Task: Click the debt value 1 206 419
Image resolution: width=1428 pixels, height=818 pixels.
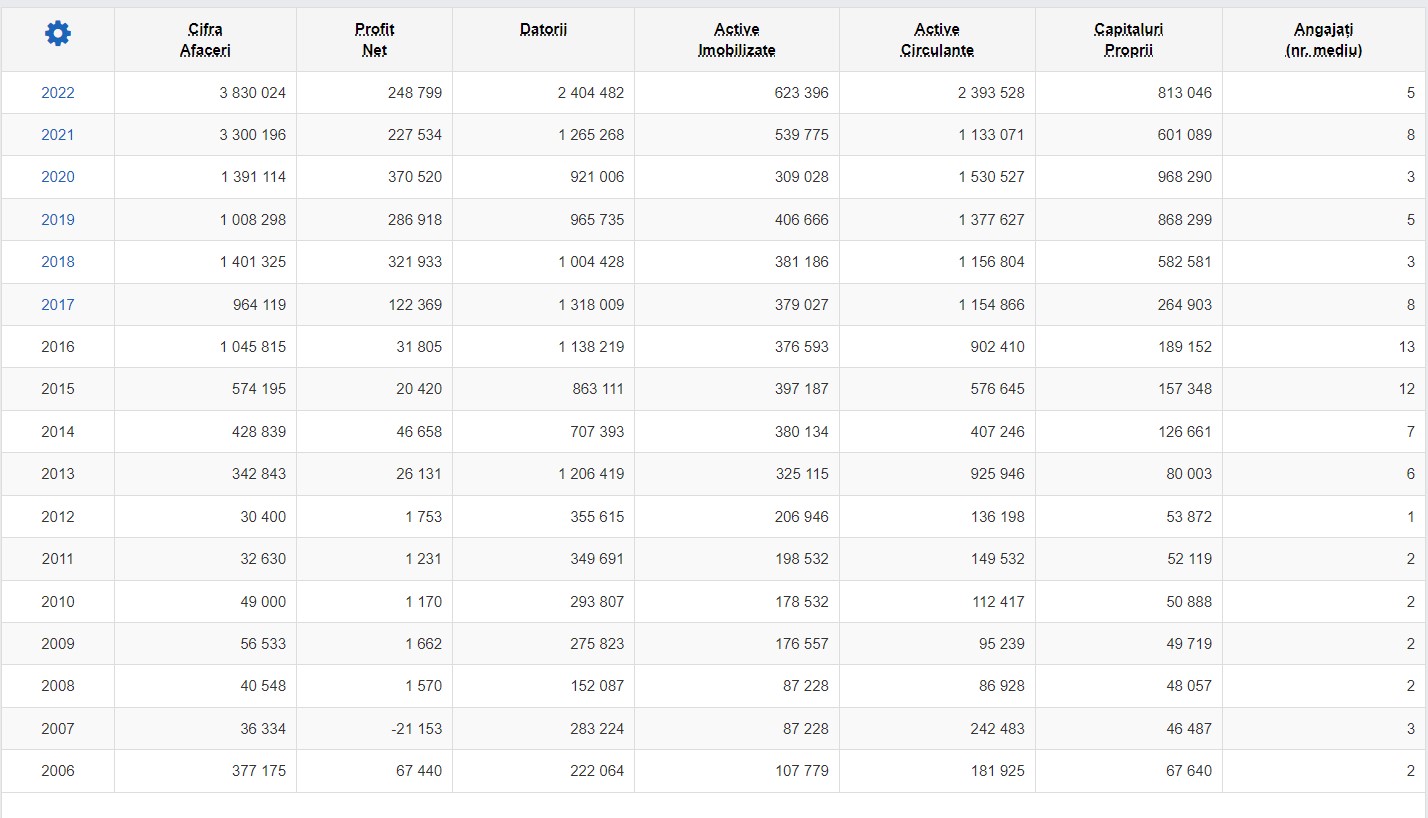Action: 591,474
